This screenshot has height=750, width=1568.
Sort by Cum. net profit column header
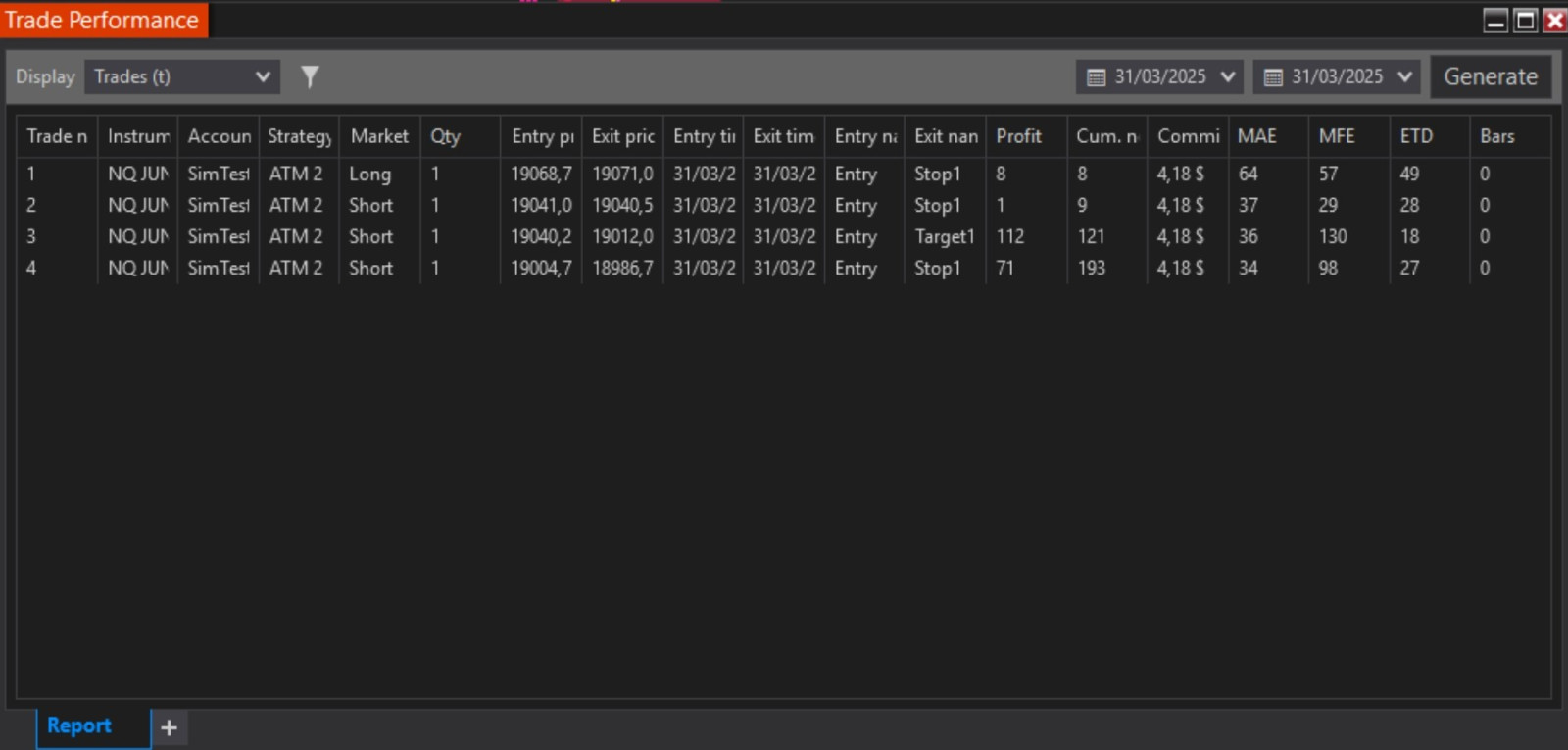click(x=1106, y=136)
